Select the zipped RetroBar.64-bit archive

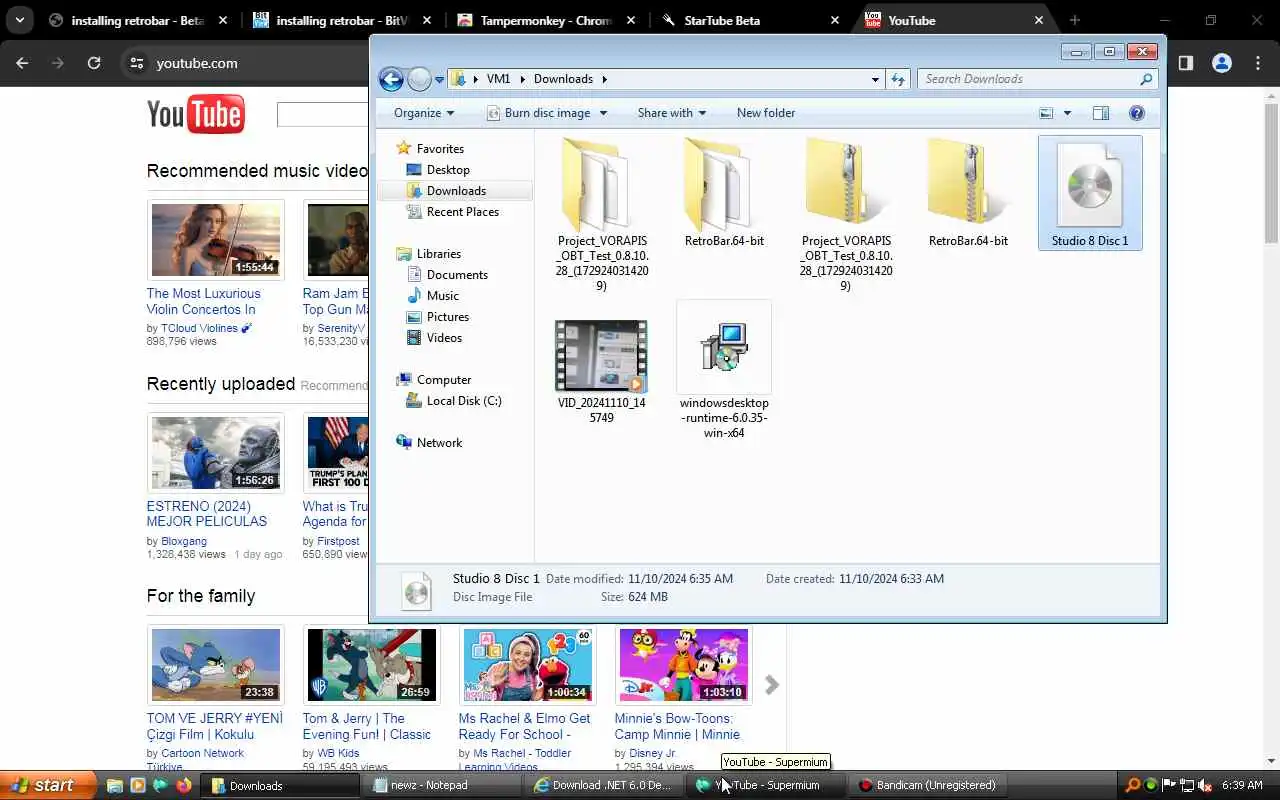[968, 185]
